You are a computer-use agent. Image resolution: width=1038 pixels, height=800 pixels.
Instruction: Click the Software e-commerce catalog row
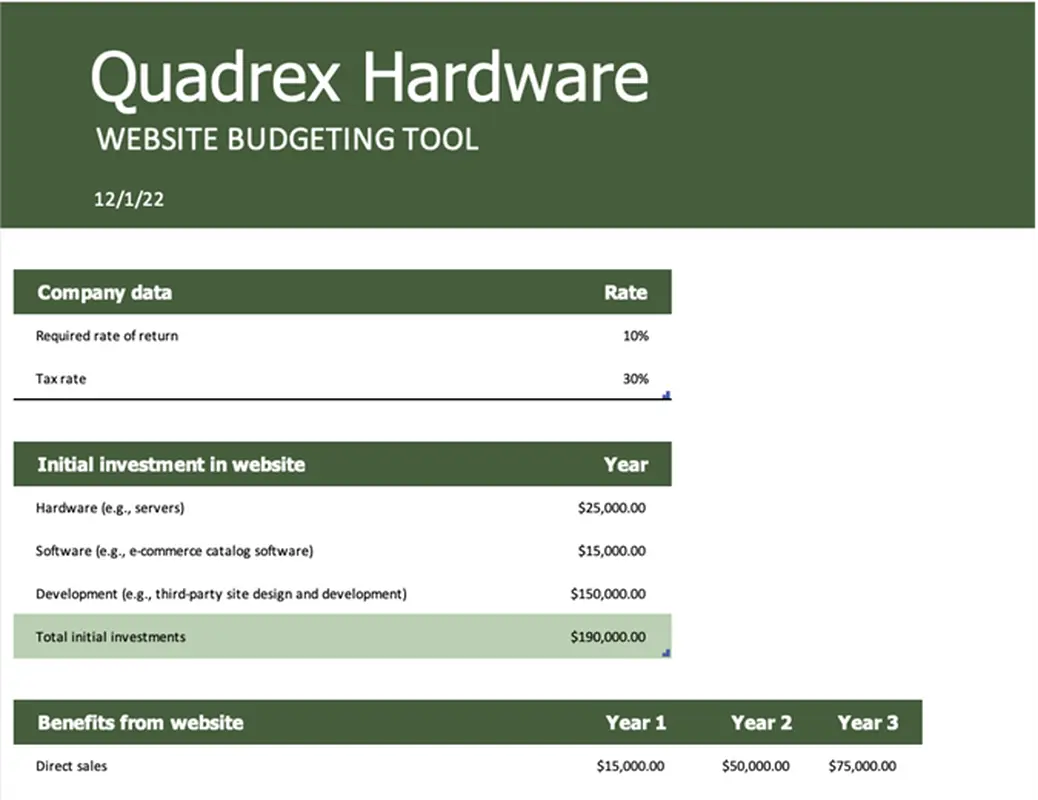tap(175, 550)
